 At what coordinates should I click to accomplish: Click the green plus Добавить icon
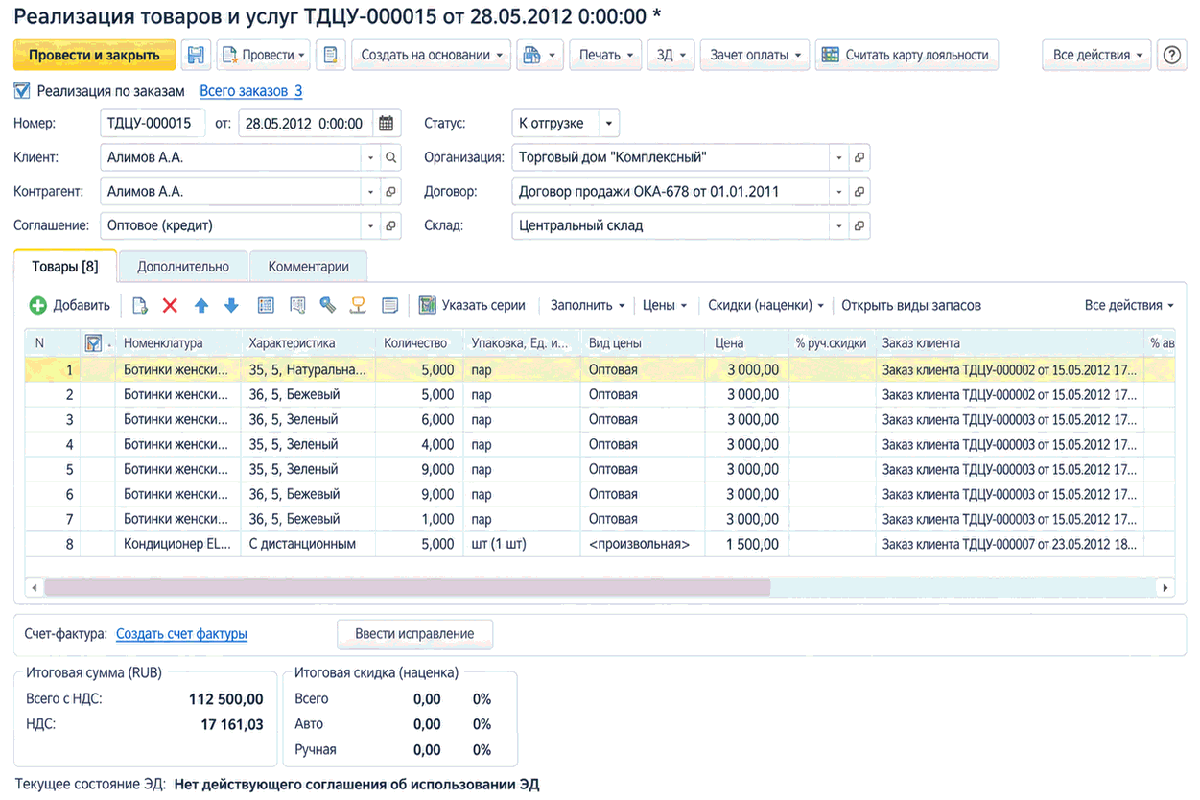click(38, 305)
